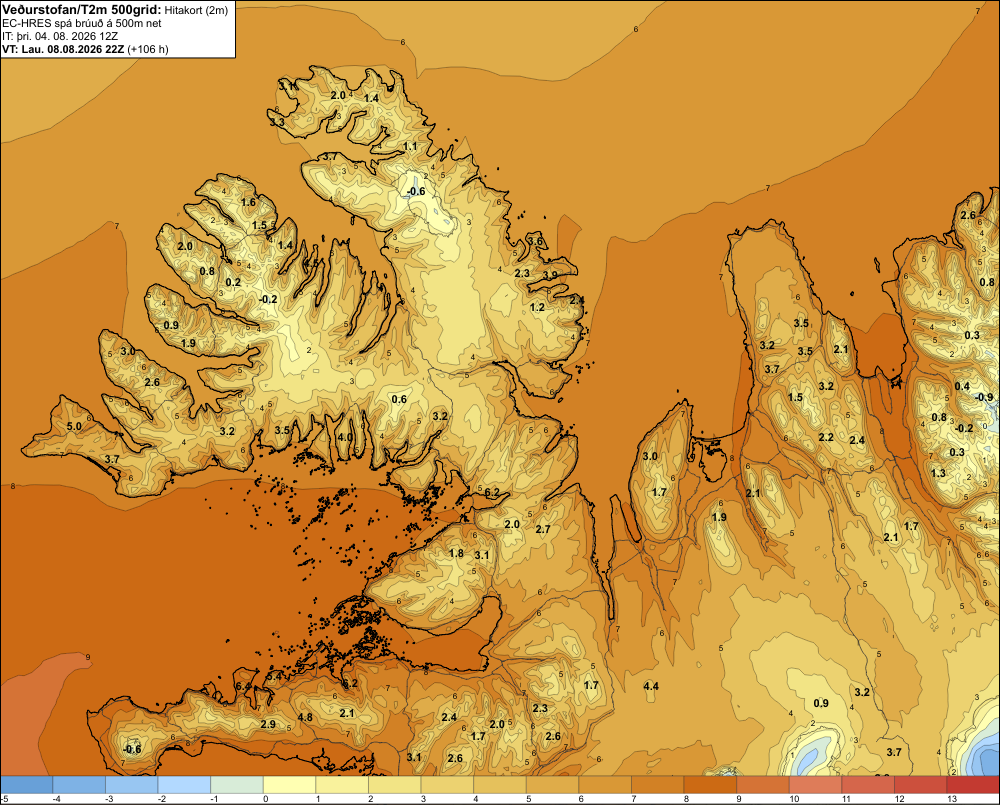Click the 4.8 temperature value on Snæfellsnes

[x=305, y=717]
